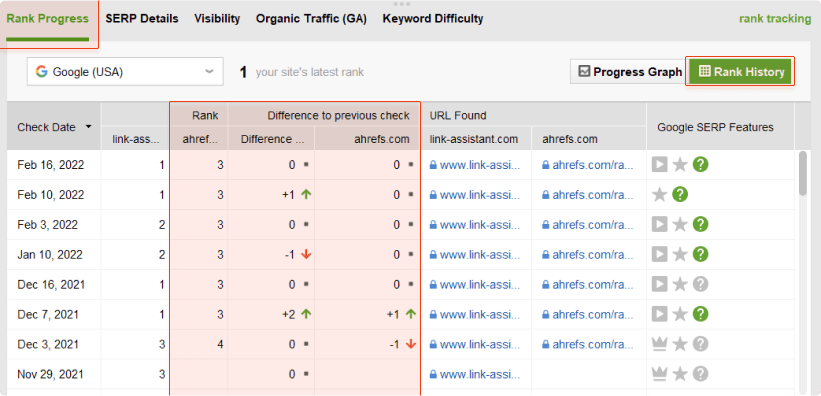
Task: Click the video icon in the Dec 7, 2021 row
Action: [660, 314]
